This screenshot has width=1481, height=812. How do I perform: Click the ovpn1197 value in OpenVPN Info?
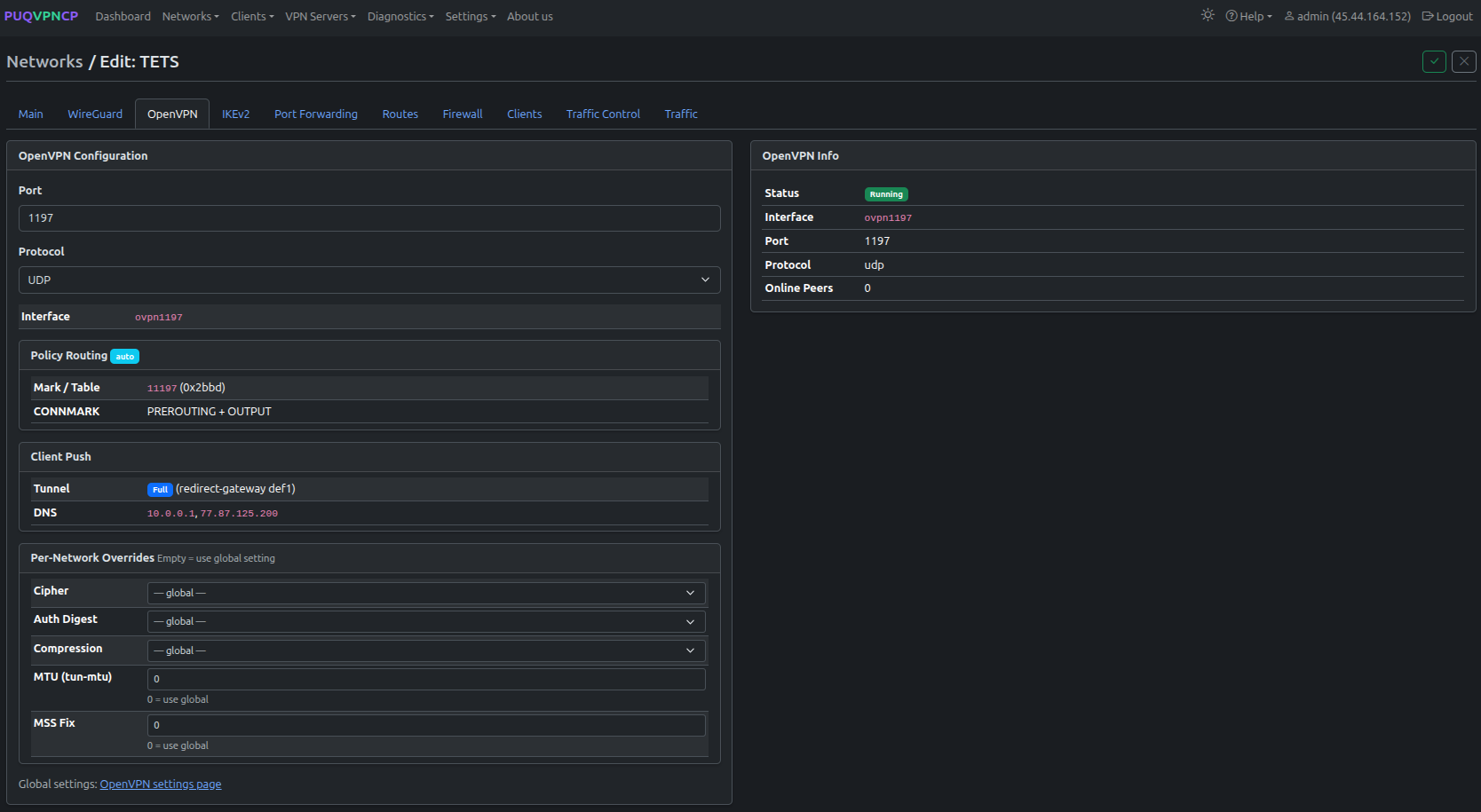[888, 217]
